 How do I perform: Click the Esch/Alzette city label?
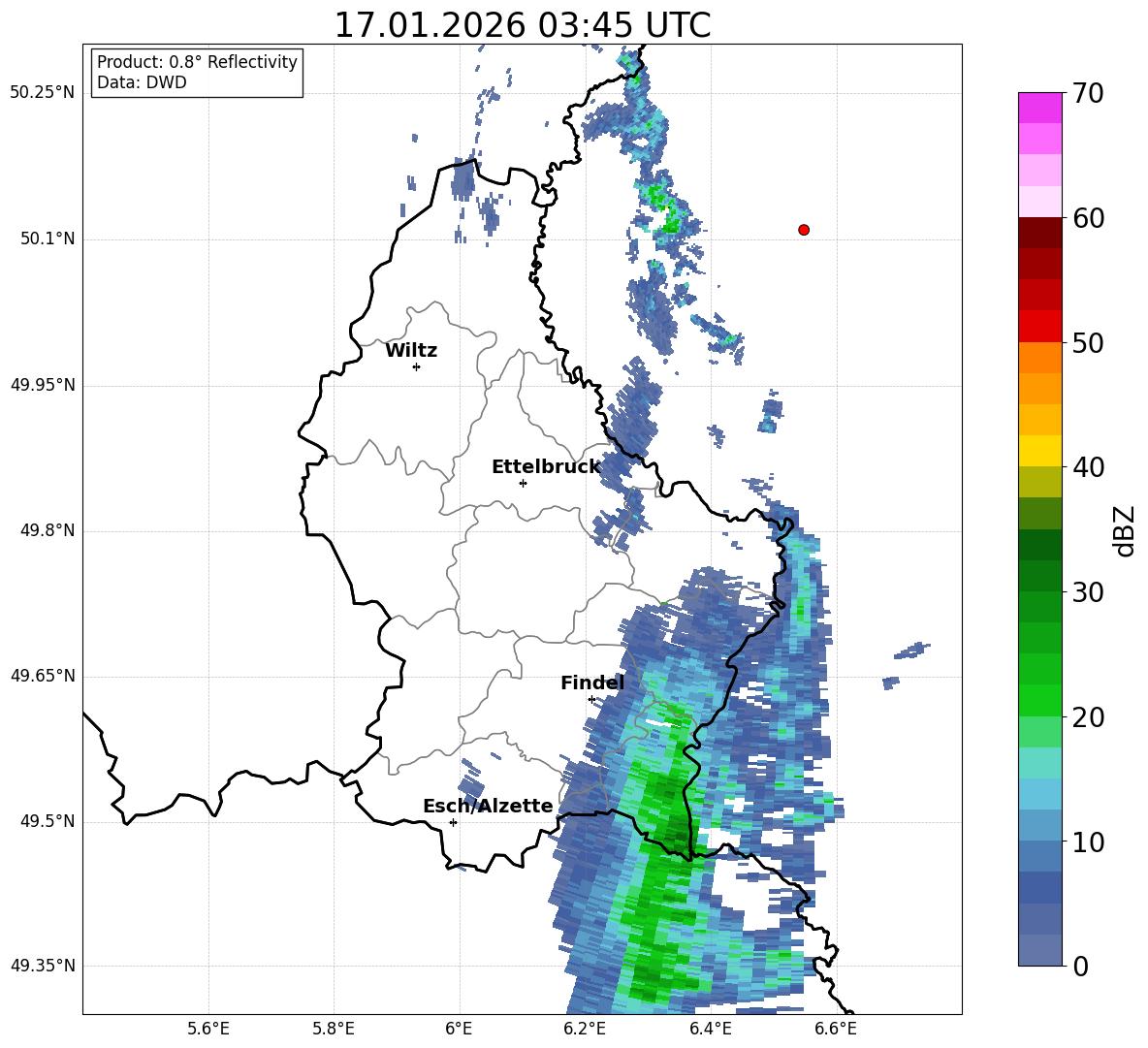point(488,806)
